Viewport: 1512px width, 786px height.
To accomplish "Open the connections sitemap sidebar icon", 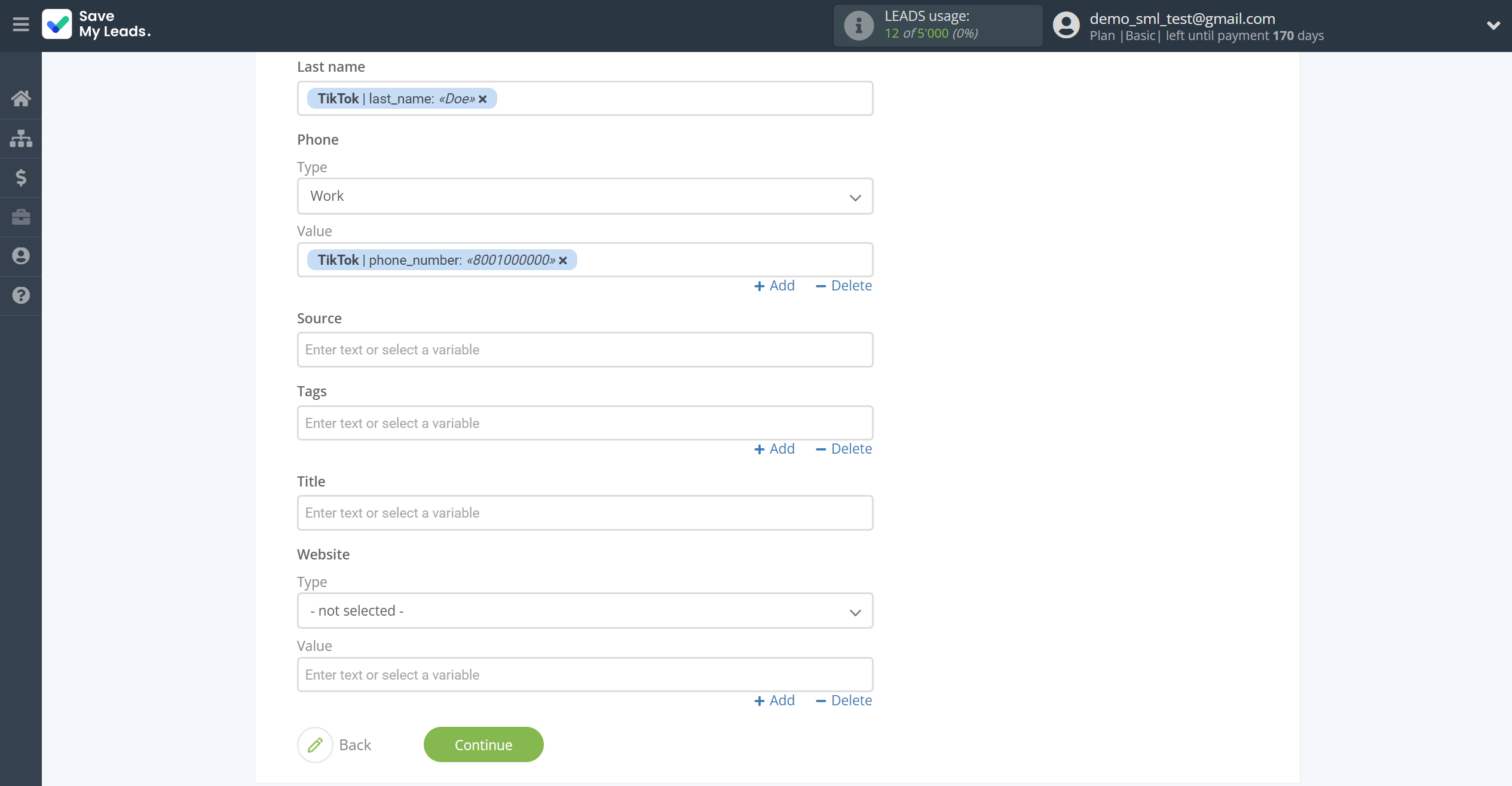I will pyautogui.click(x=21, y=138).
